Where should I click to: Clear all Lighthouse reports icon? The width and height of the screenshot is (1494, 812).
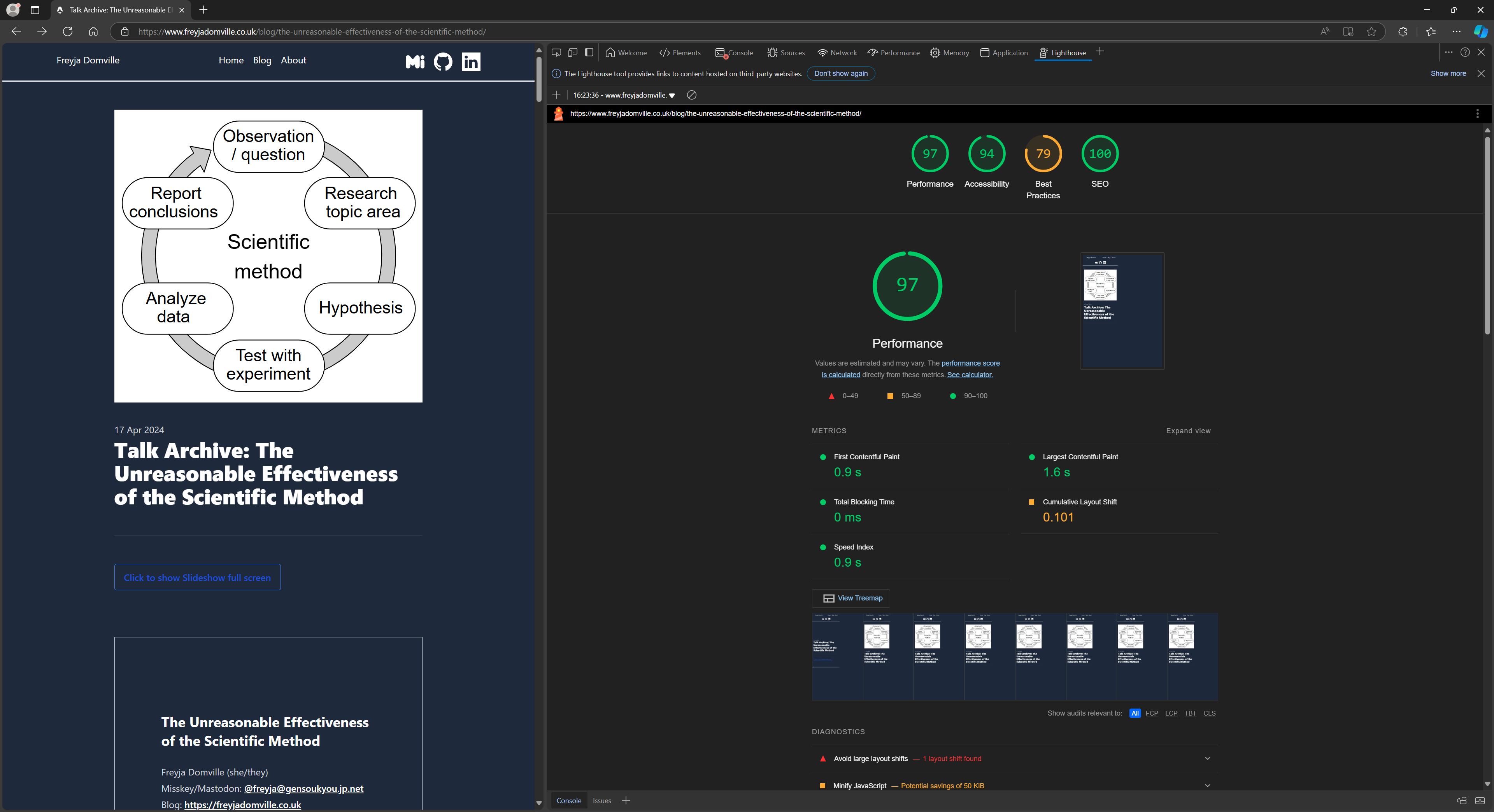(691, 95)
